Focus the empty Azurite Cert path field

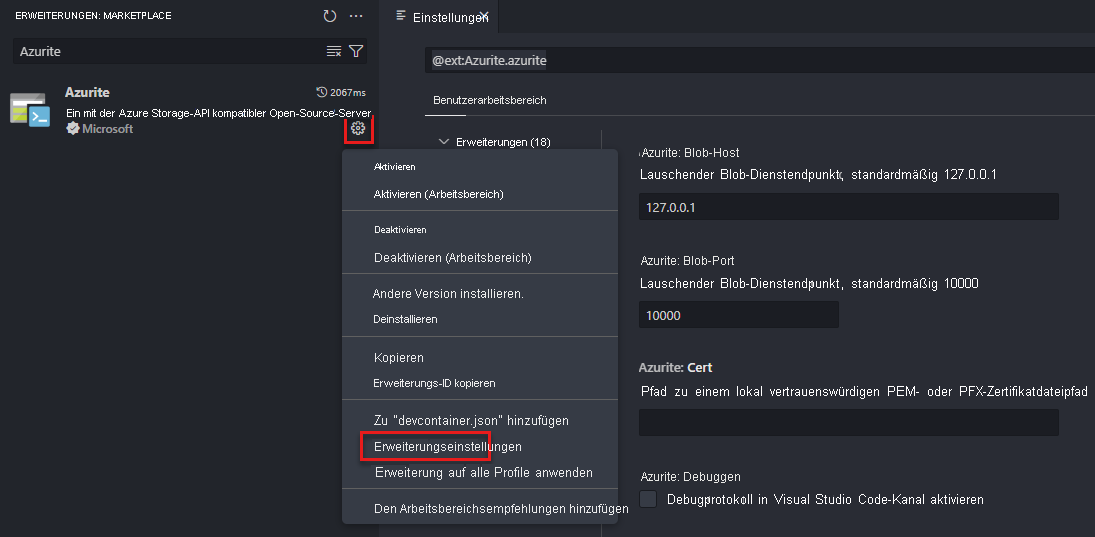coord(848,422)
